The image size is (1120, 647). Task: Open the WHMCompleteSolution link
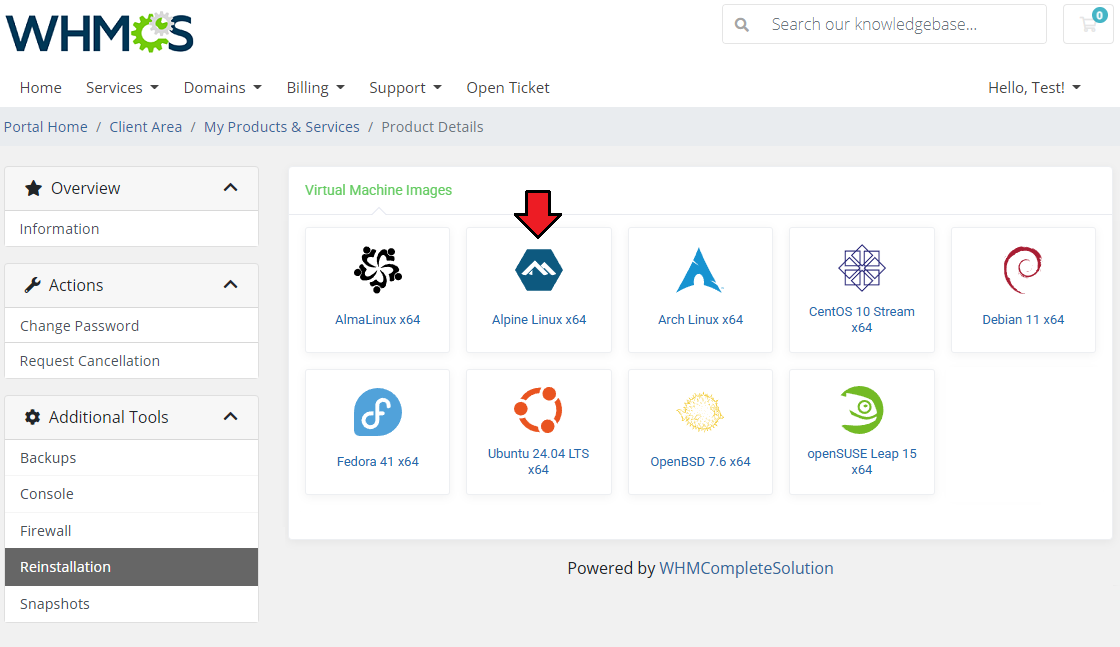tap(746, 568)
